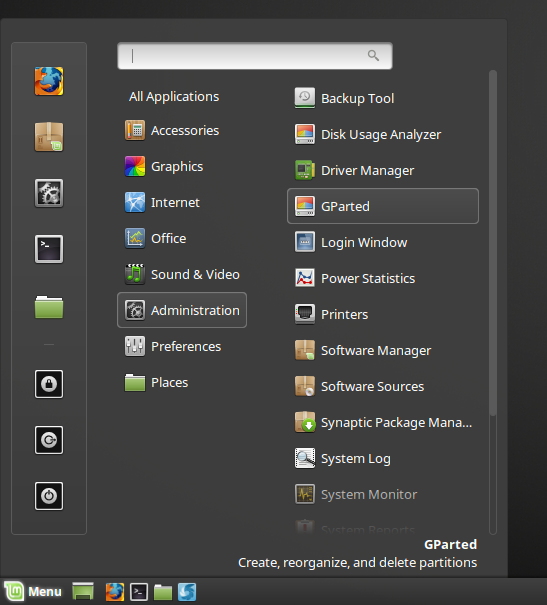Launch GParted by its label
The height and width of the screenshot is (605, 547).
coord(345,206)
